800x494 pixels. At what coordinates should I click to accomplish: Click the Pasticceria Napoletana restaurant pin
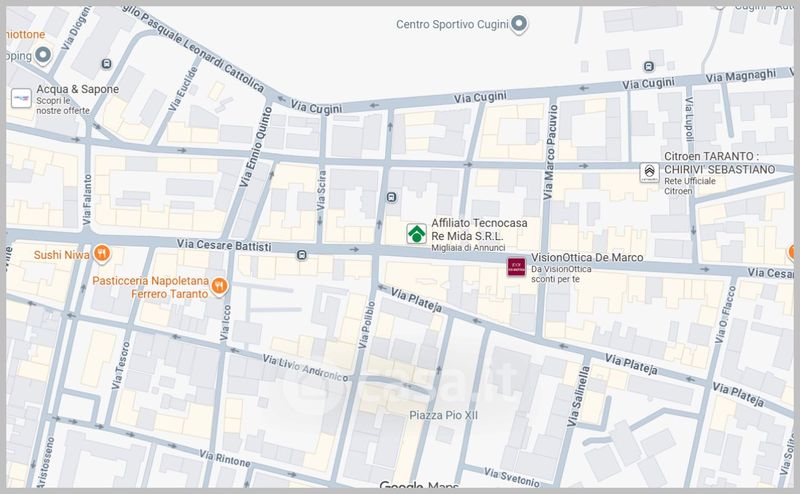(220, 287)
